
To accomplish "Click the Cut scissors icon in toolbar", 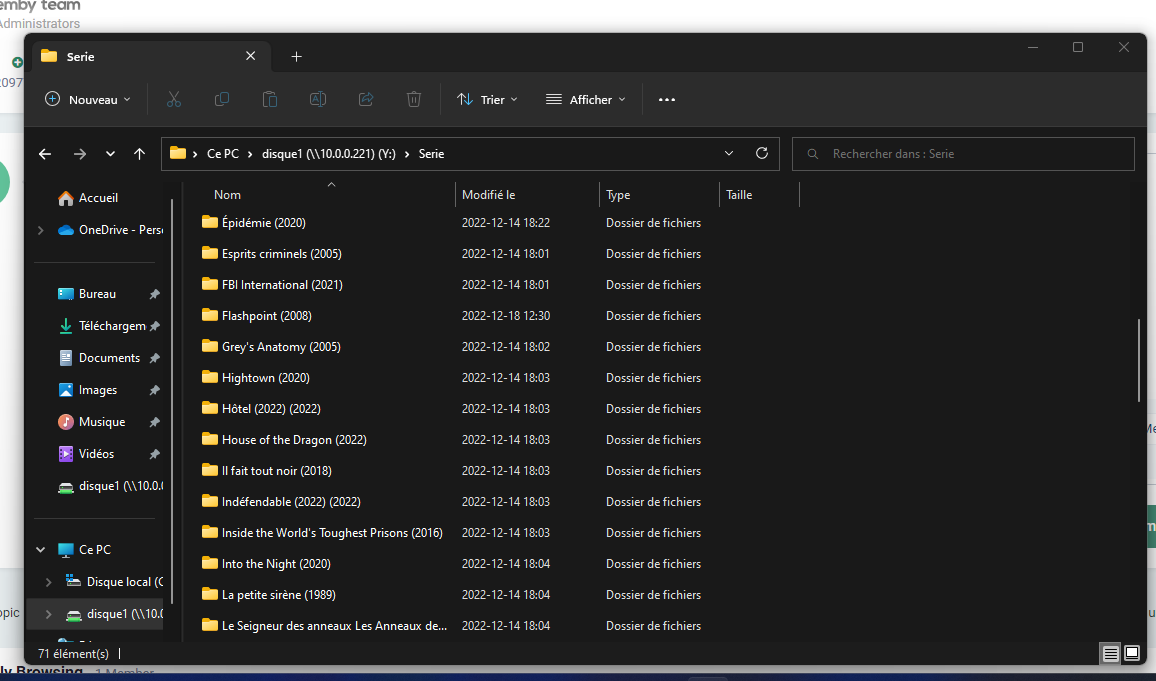I will [x=174, y=99].
